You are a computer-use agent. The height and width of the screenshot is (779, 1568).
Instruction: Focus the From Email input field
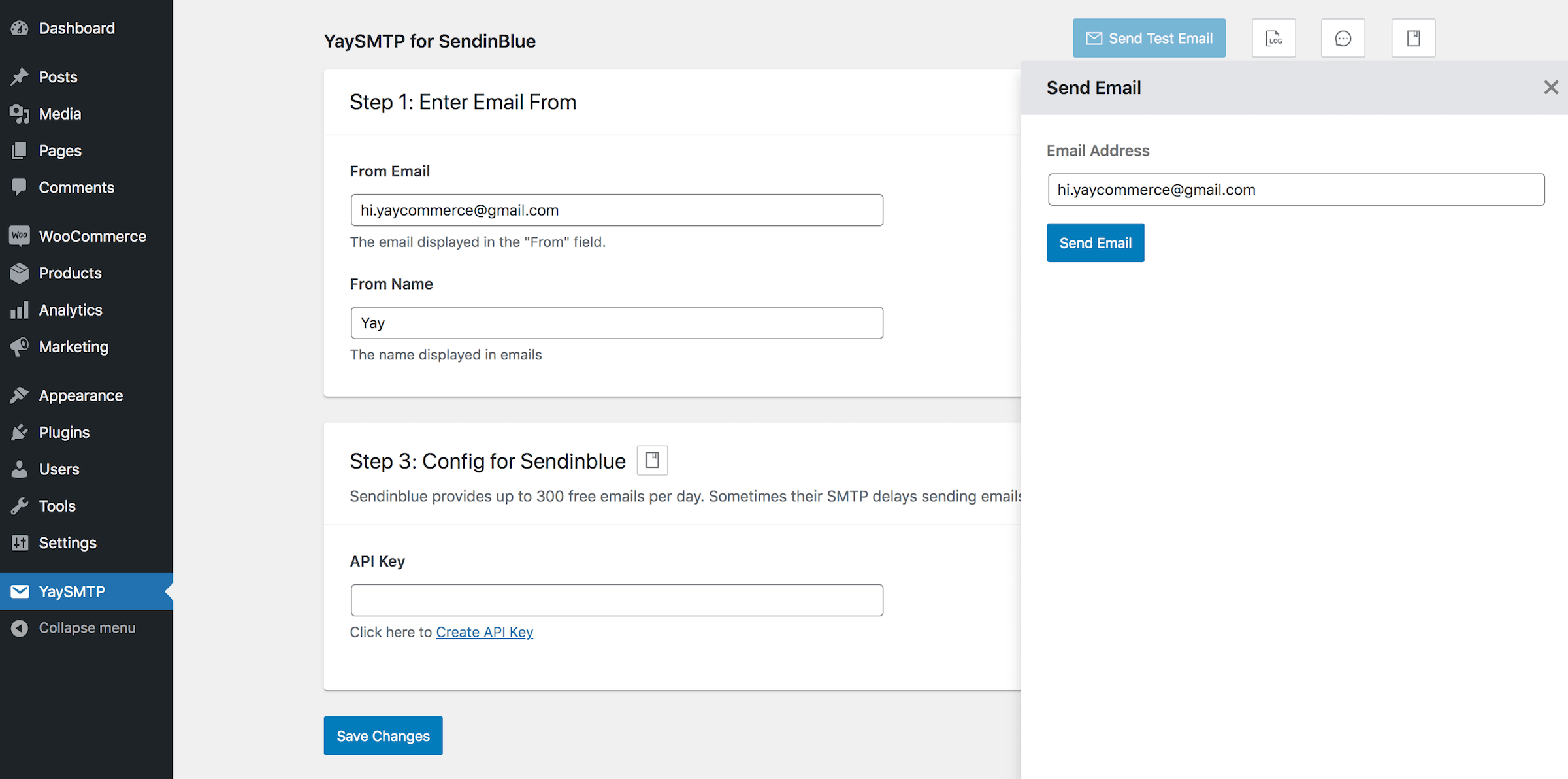coord(617,210)
